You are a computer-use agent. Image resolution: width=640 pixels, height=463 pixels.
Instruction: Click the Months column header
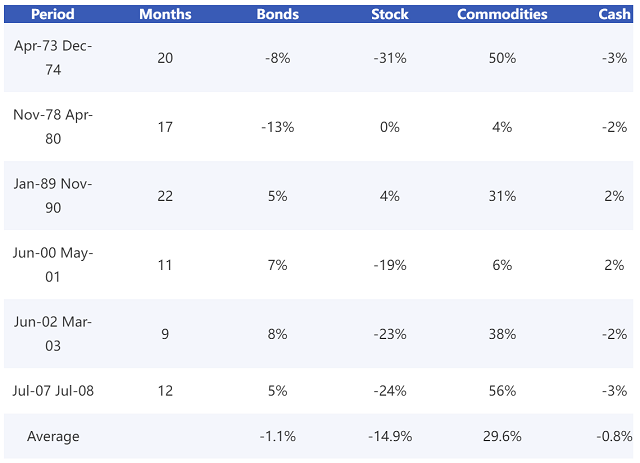pos(165,15)
